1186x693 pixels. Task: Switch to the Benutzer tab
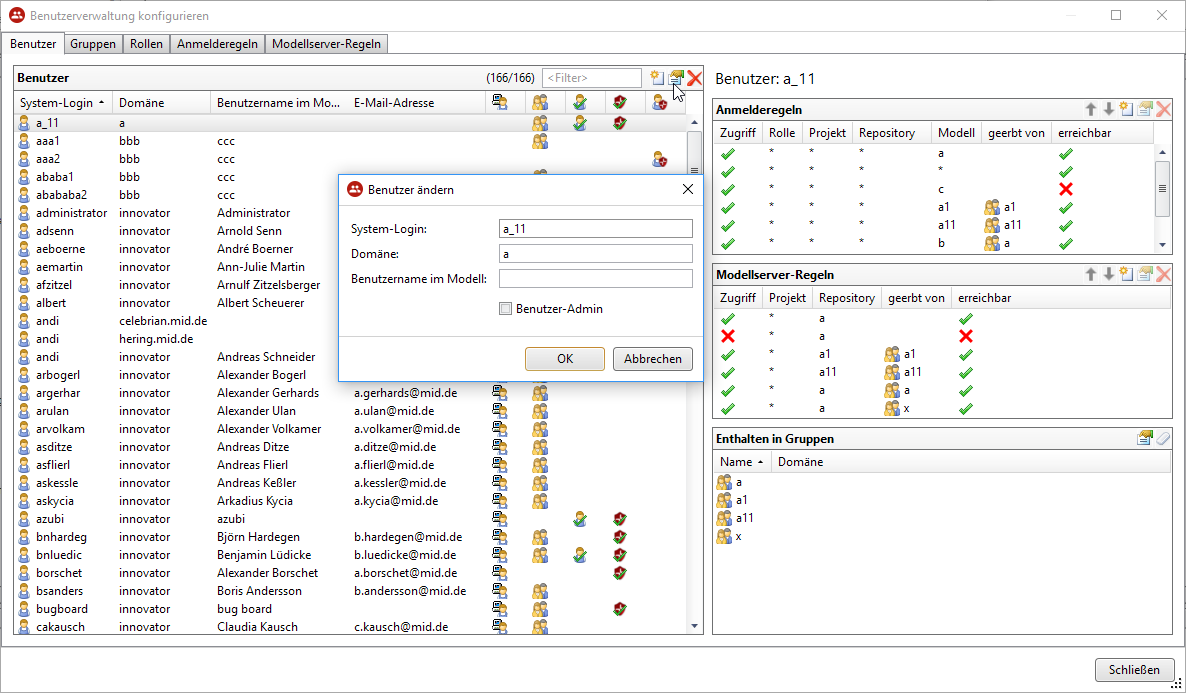(33, 44)
